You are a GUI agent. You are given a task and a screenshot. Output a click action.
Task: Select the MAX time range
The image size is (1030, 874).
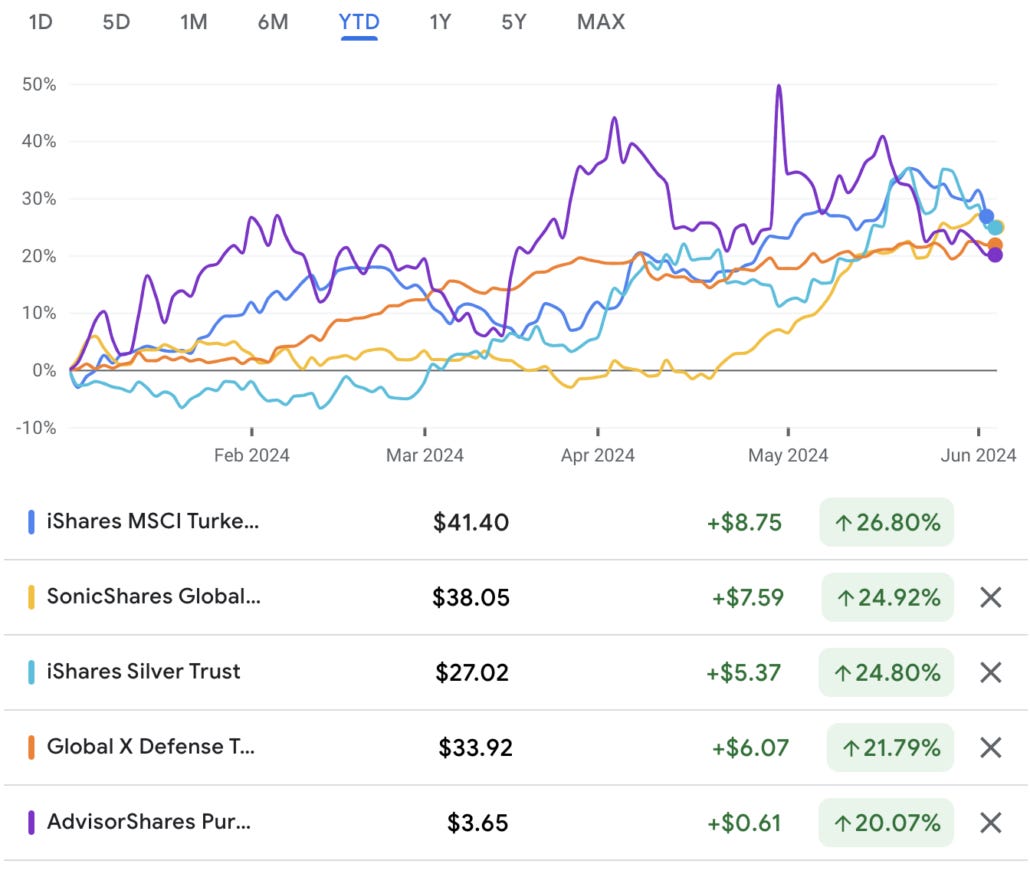(x=601, y=22)
